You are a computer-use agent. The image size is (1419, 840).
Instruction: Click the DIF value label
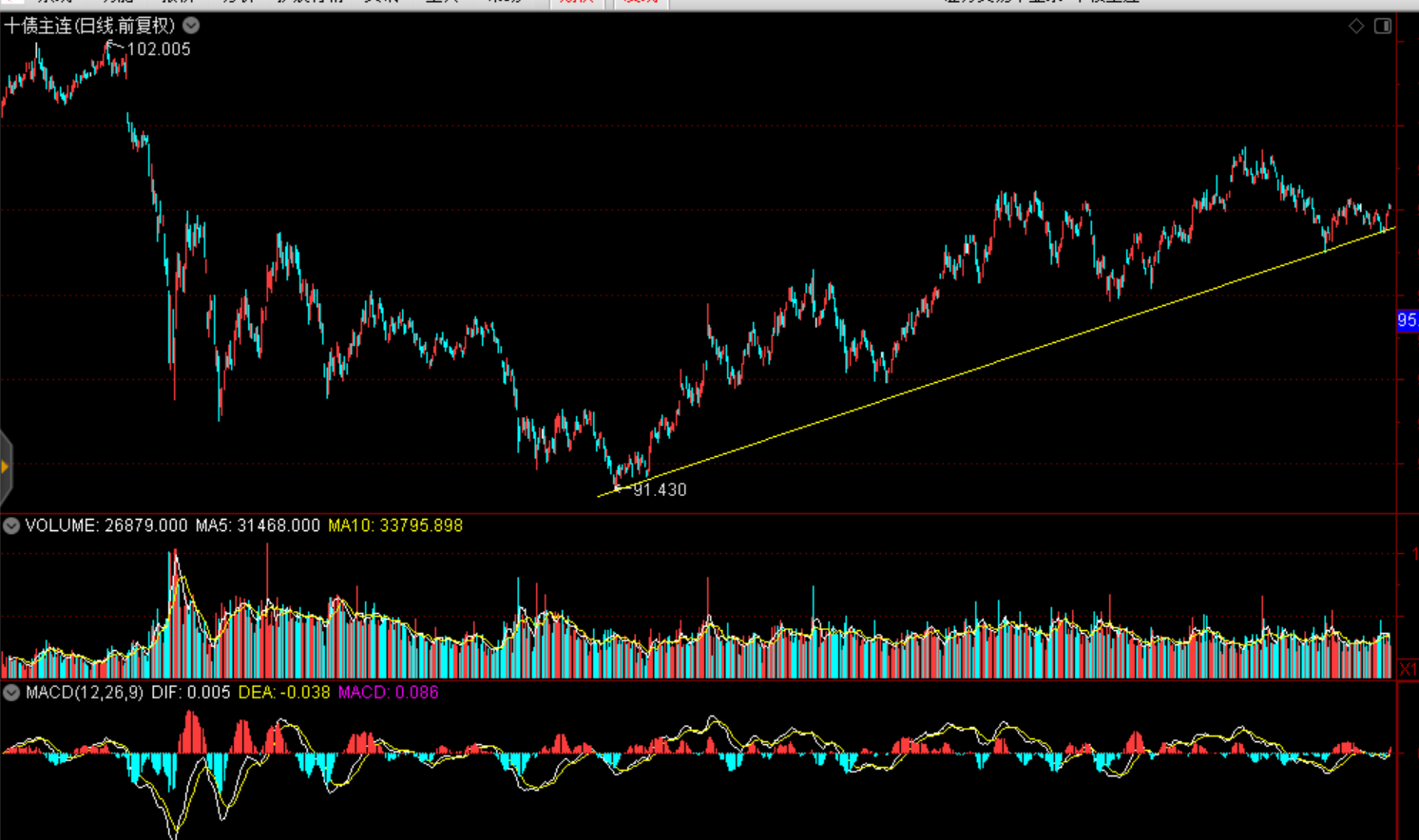[190, 693]
